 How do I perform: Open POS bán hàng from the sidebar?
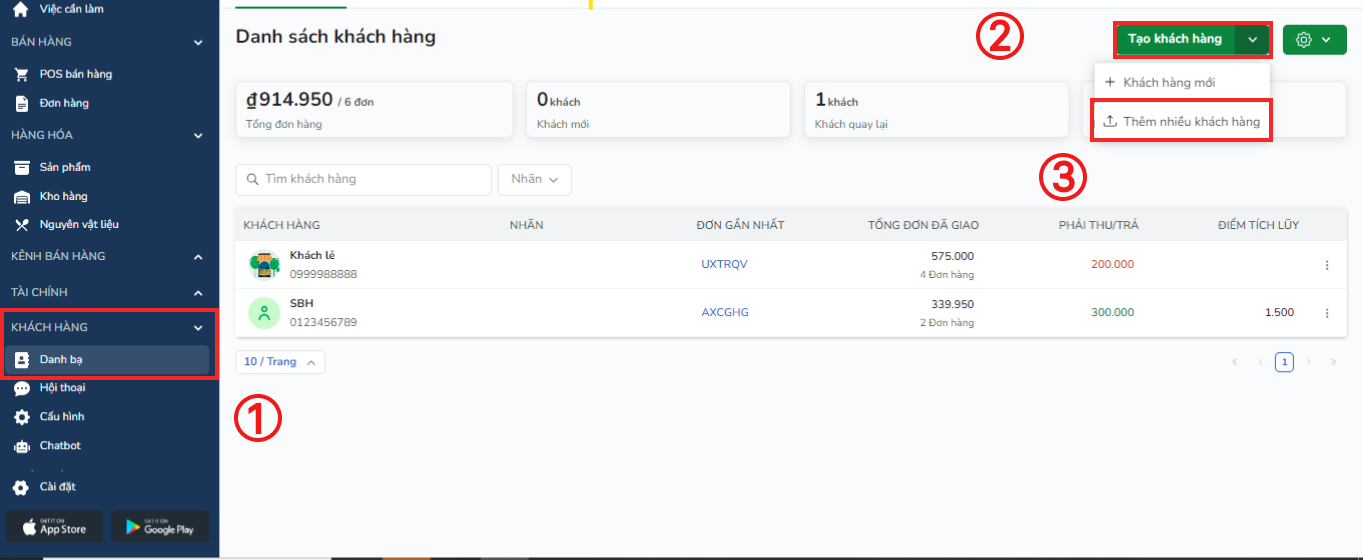pos(75,74)
